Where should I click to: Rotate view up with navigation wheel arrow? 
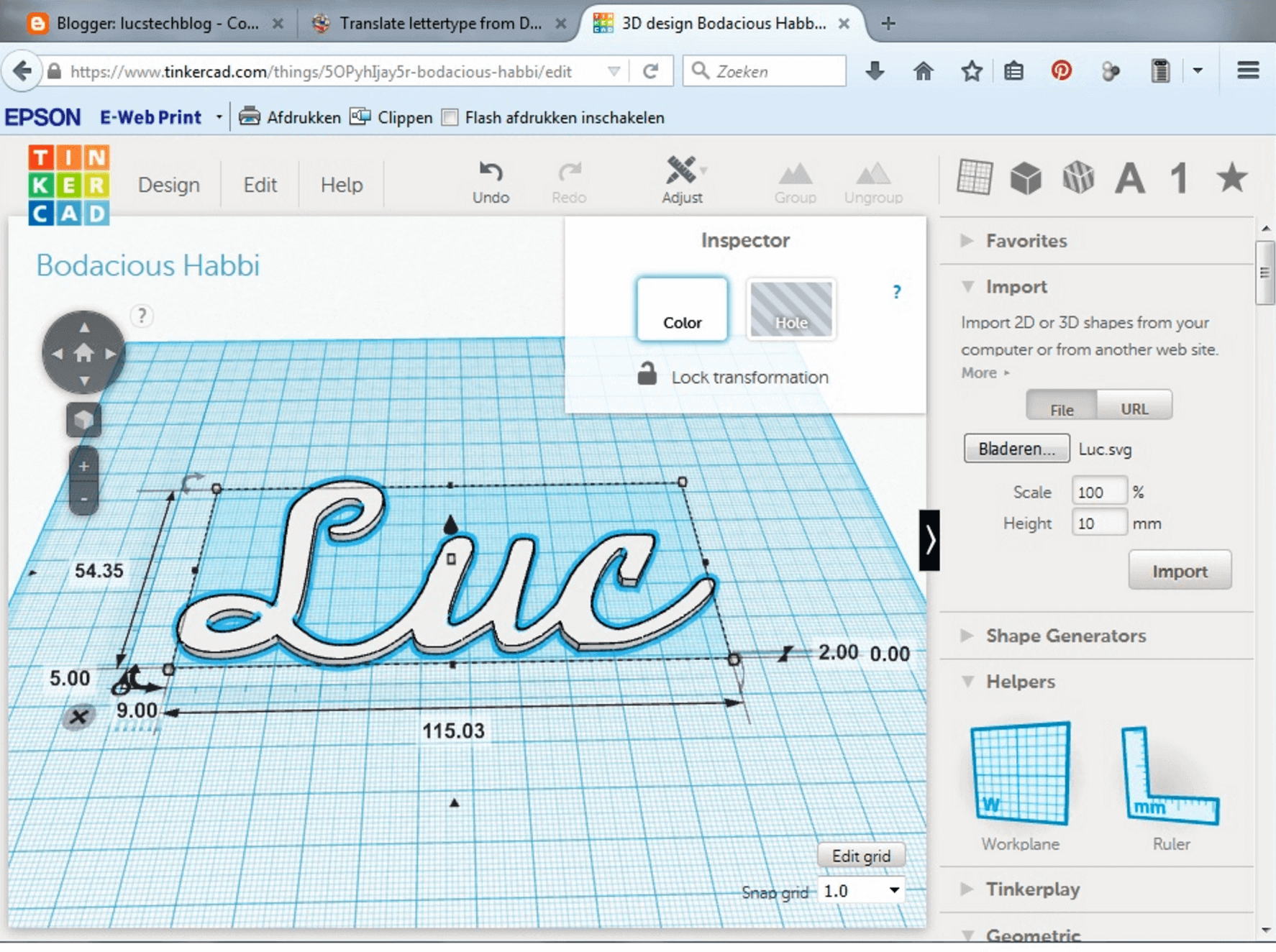coord(84,327)
